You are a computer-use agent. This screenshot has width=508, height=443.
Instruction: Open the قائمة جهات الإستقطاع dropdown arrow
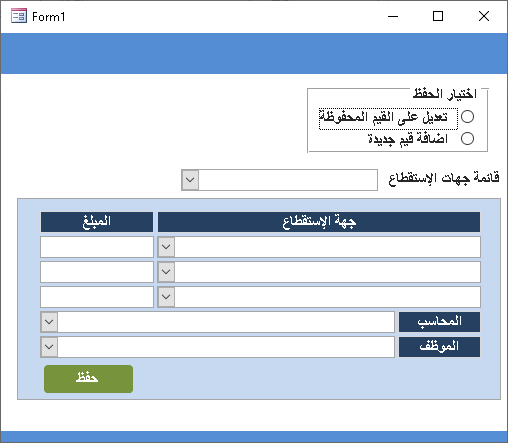pyautogui.click(x=190, y=180)
